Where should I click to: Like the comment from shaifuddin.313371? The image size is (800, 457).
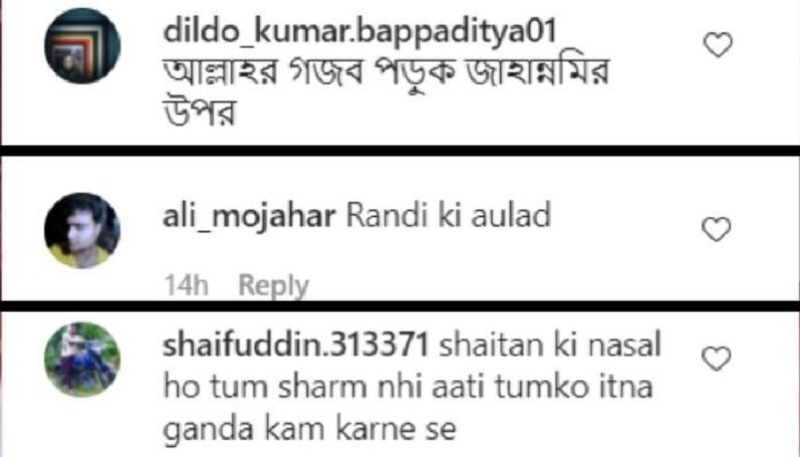pos(716,359)
